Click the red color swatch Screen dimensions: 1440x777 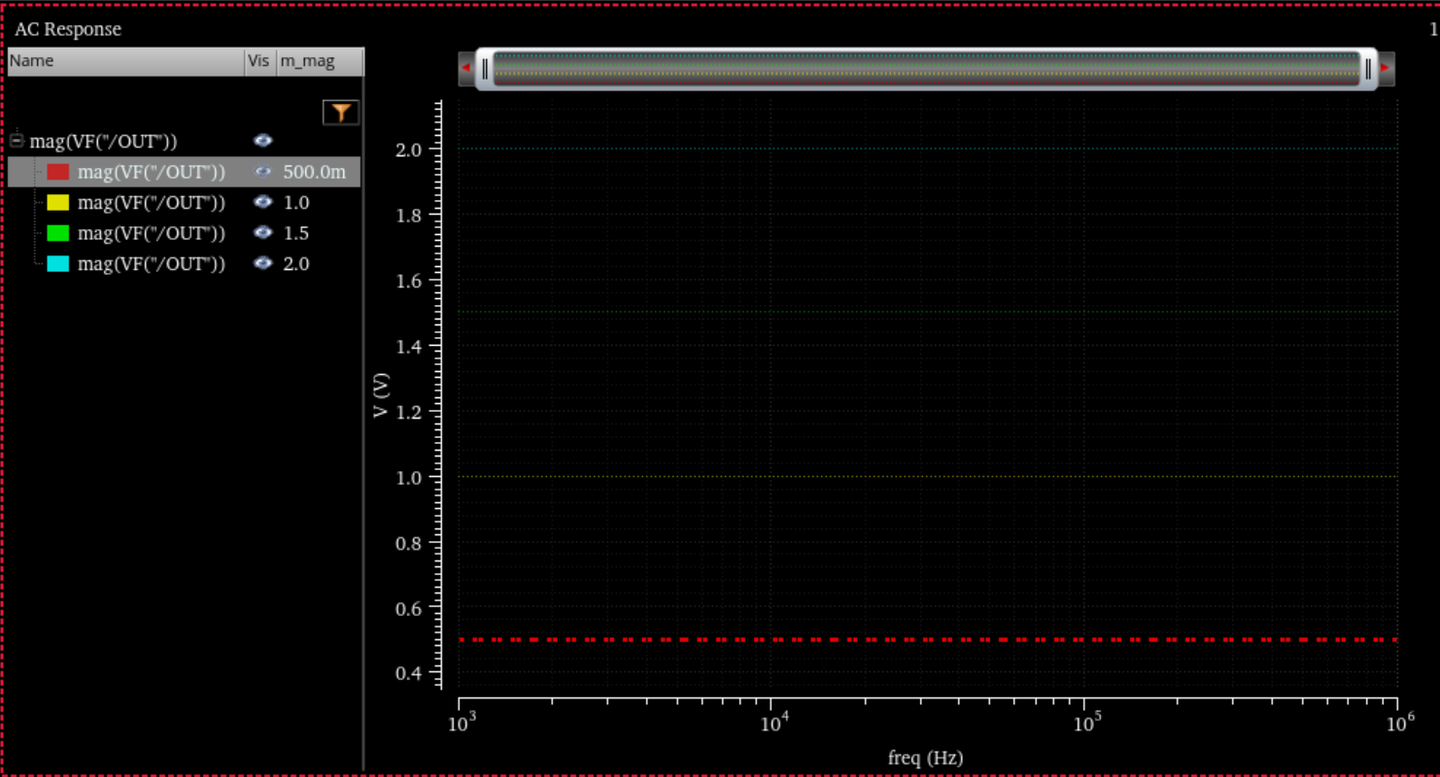[58, 172]
